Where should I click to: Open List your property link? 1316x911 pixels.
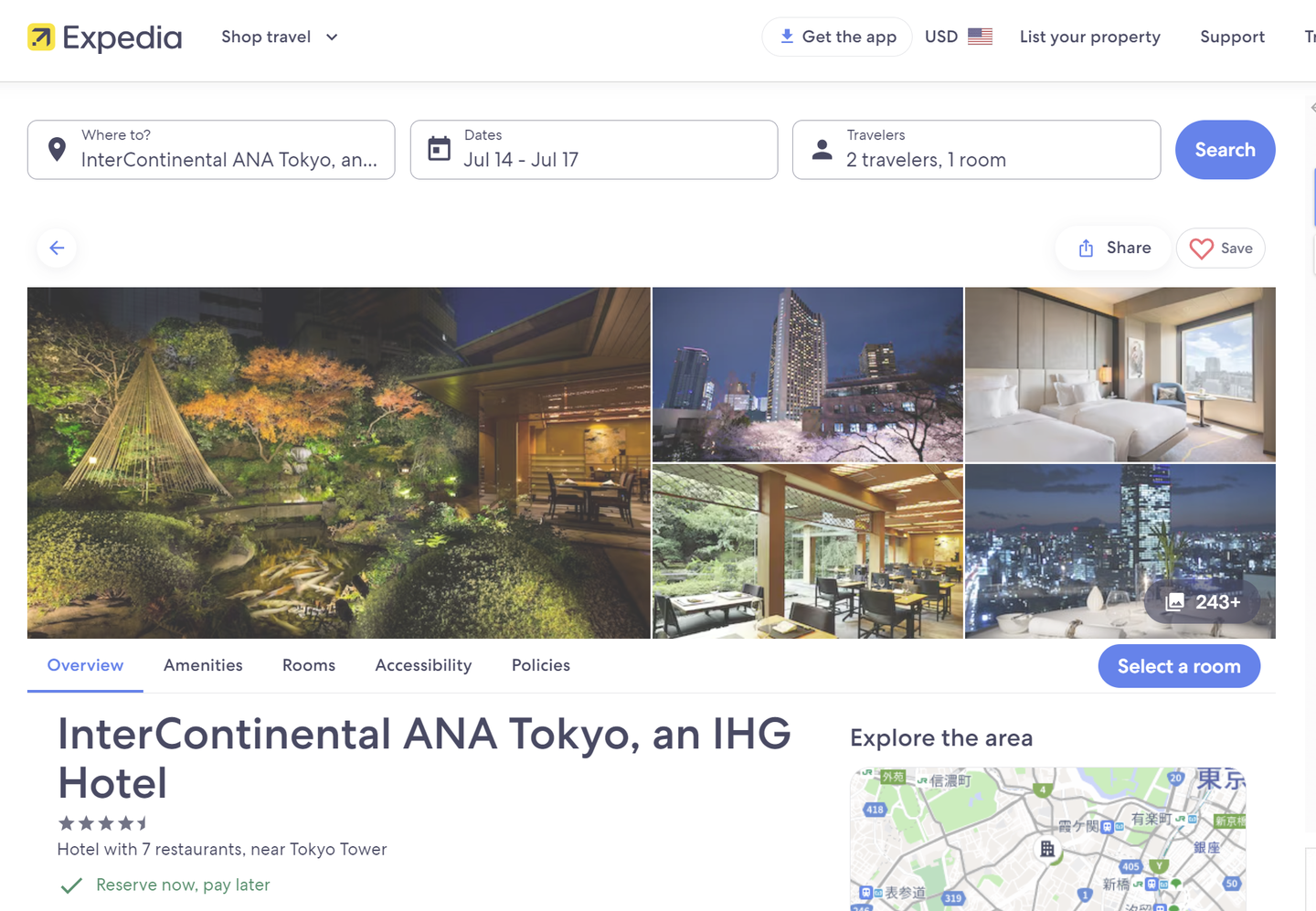[1089, 37]
